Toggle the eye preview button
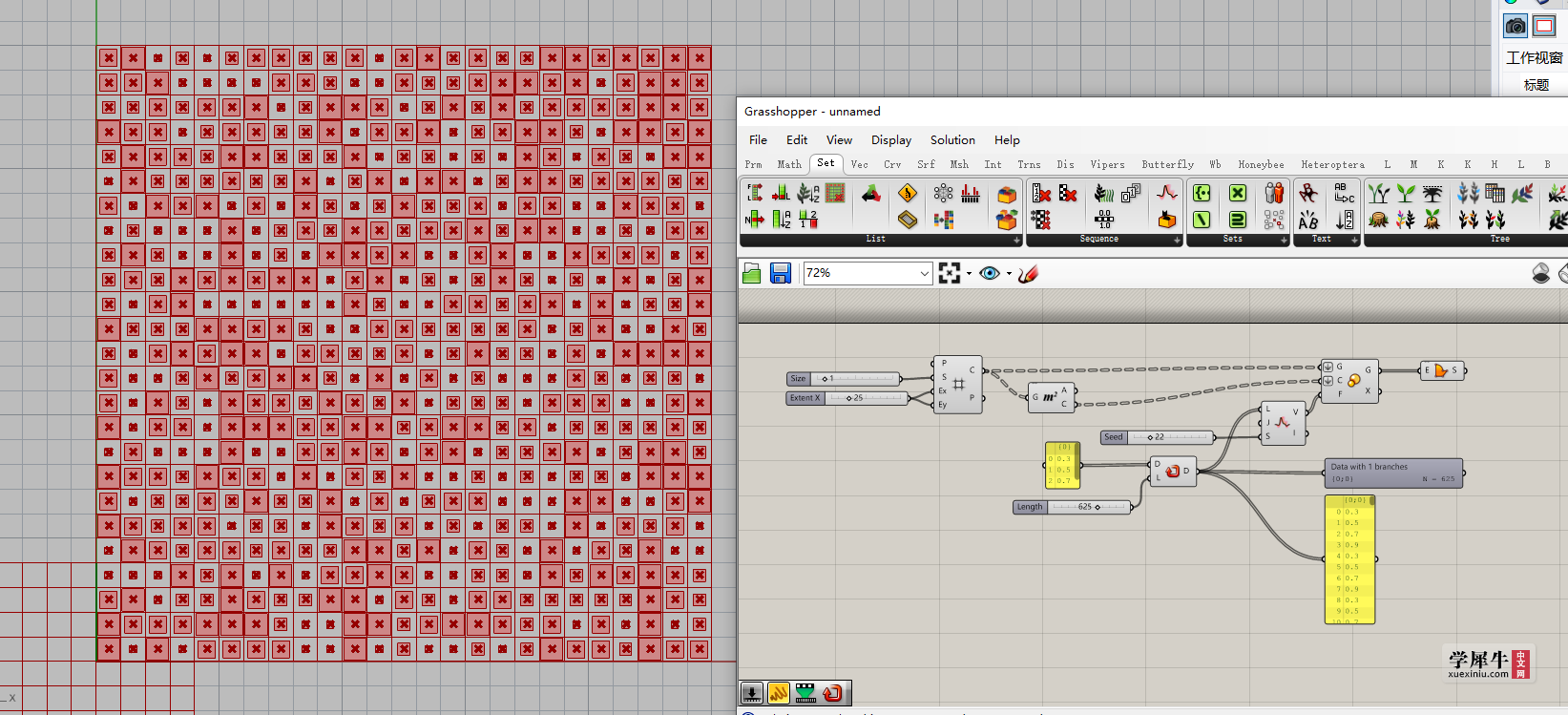This screenshot has height=715, width=1568. click(x=990, y=273)
